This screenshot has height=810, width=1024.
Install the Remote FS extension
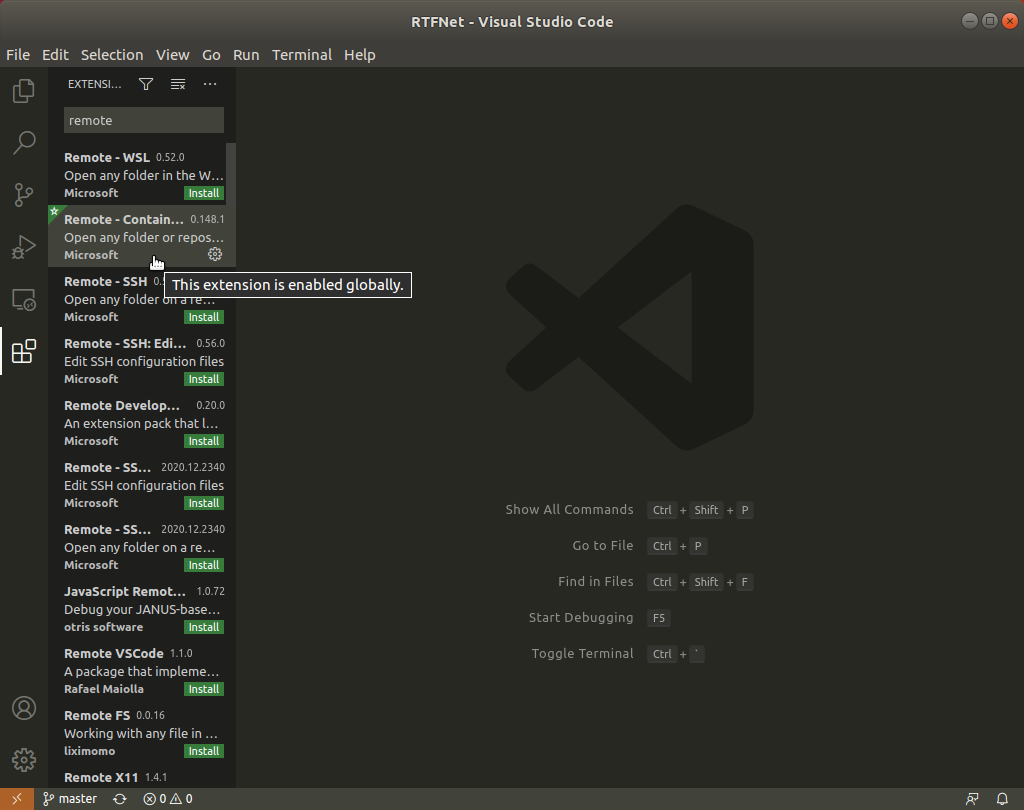coord(204,752)
